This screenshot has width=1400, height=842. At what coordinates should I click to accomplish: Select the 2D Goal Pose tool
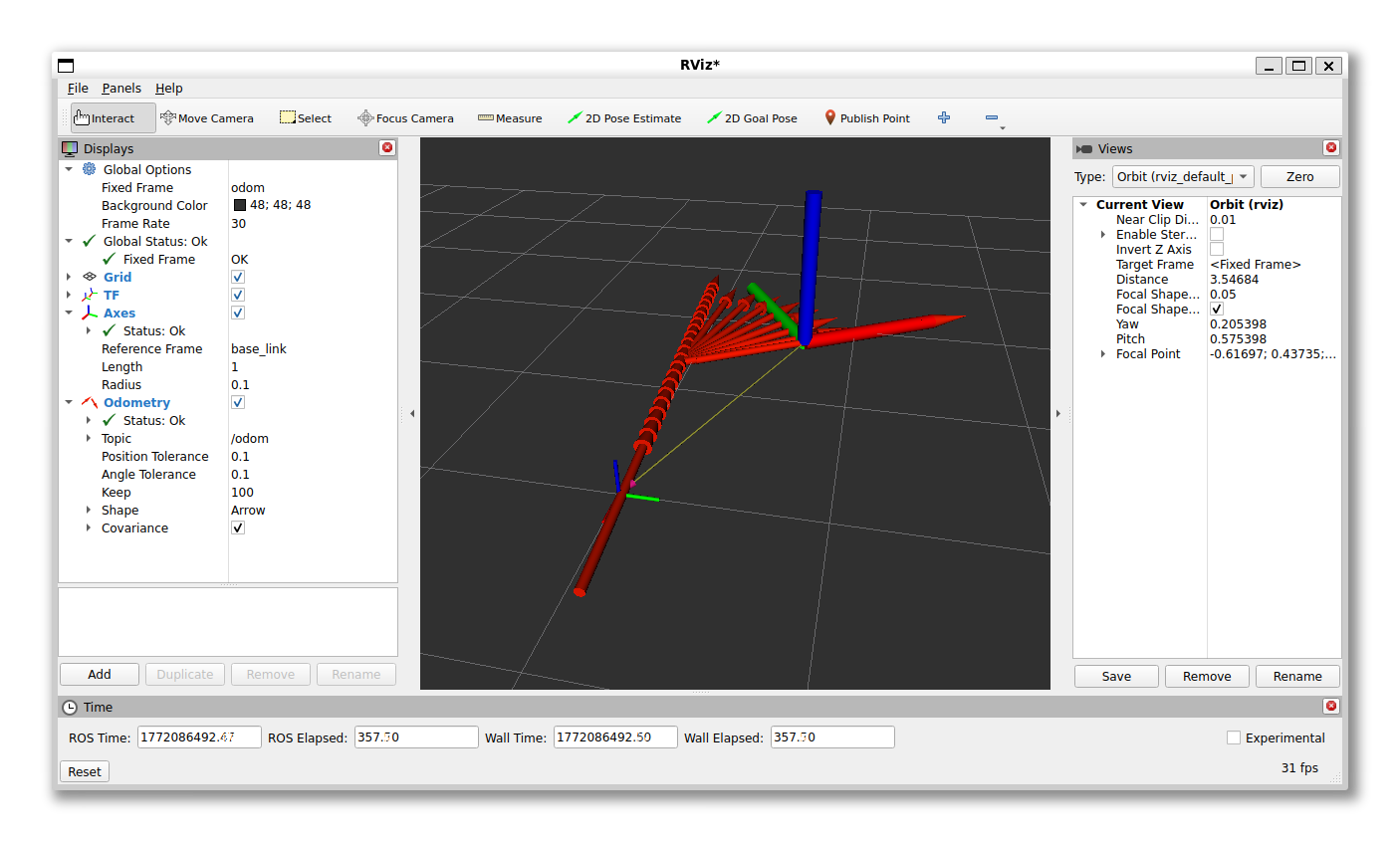[752, 118]
